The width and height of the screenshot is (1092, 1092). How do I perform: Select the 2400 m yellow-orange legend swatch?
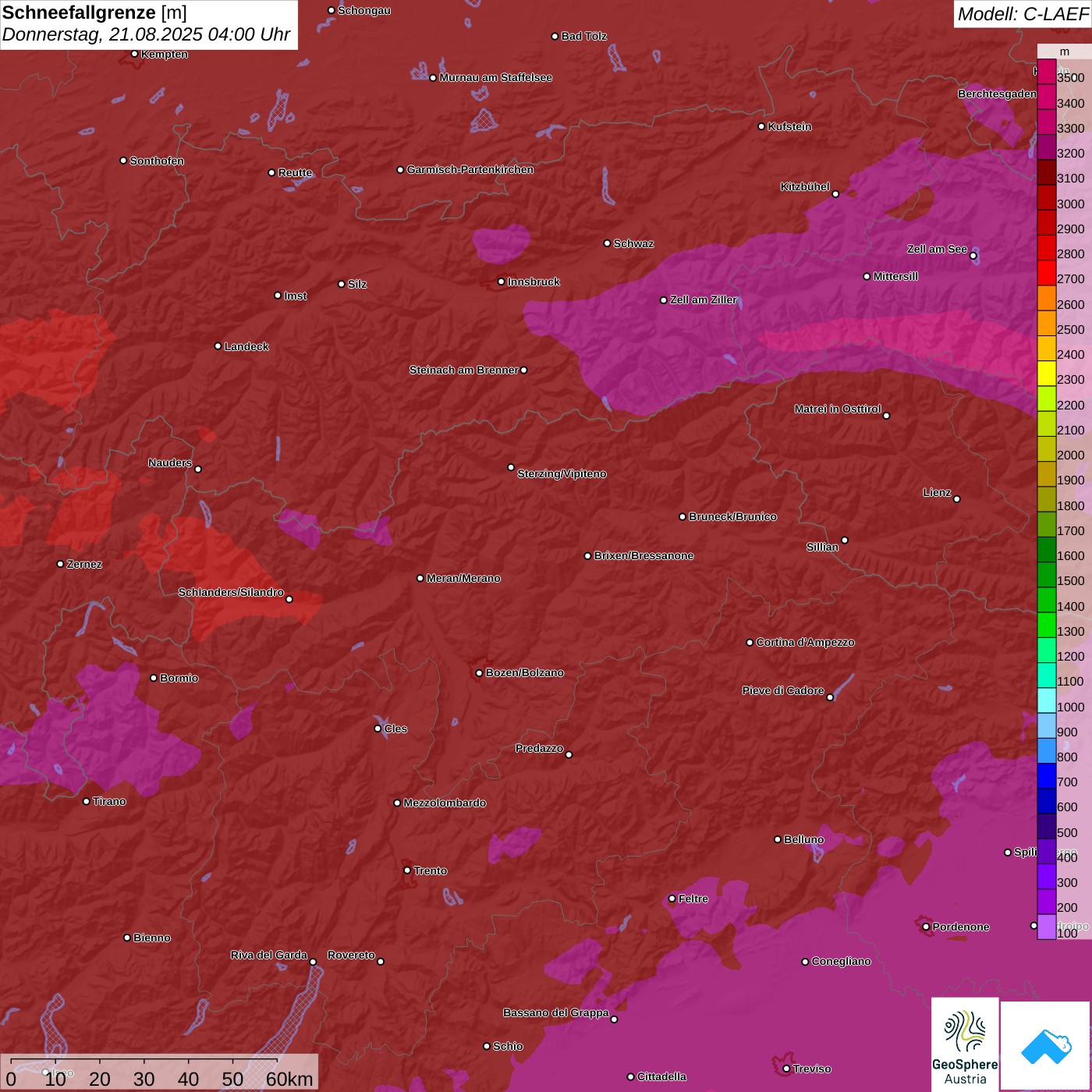(1046, 348)
